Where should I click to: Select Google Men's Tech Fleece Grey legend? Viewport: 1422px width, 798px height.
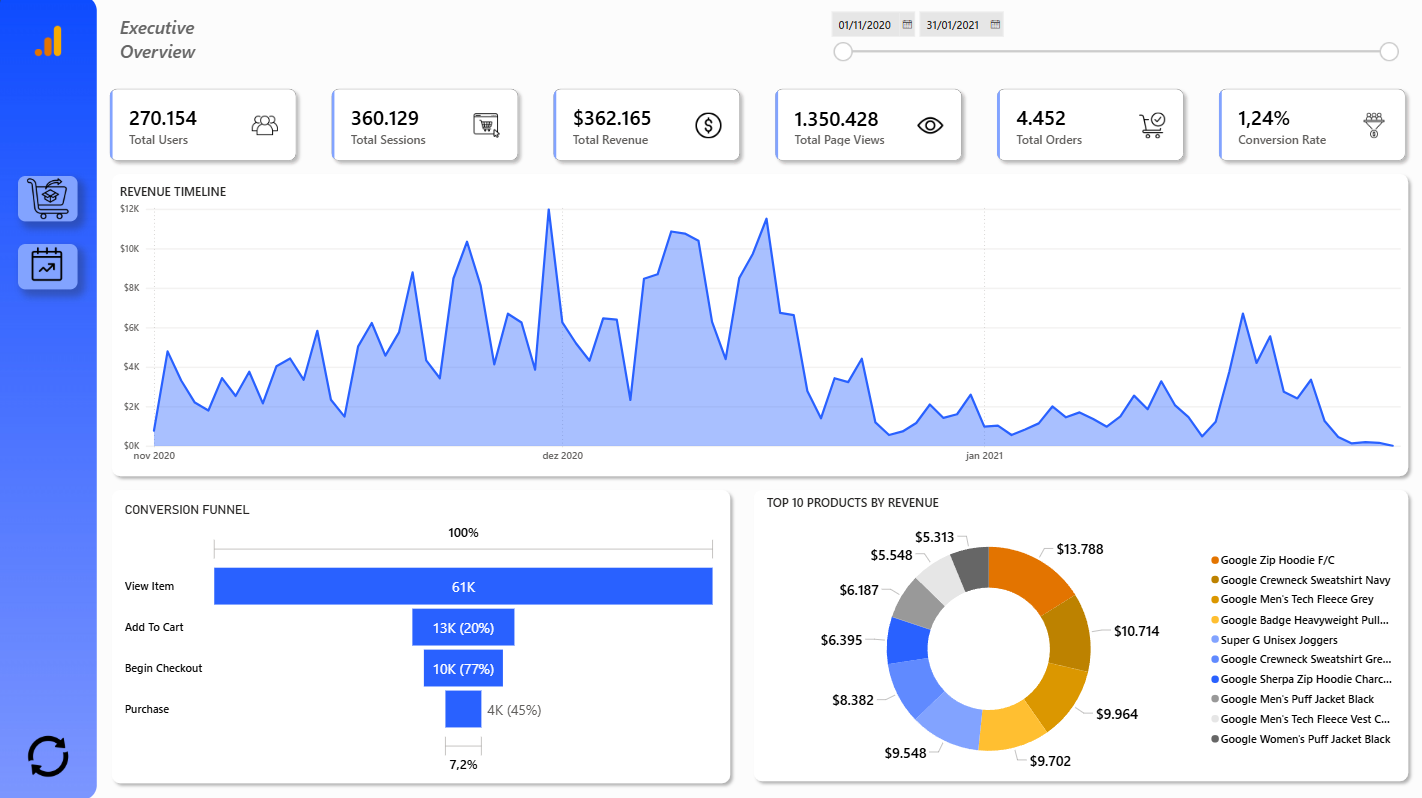pyautogui.click(x=1292, y=600)
